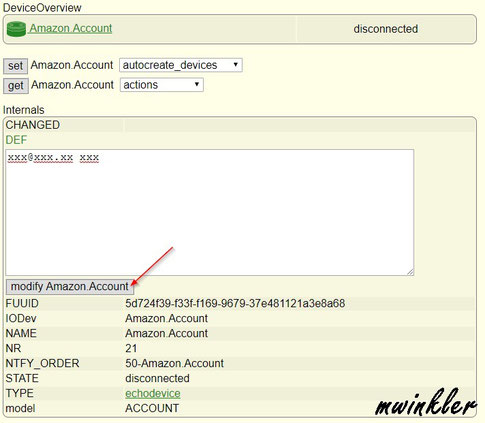
Task: Click the set button
Action: [15, 66]
